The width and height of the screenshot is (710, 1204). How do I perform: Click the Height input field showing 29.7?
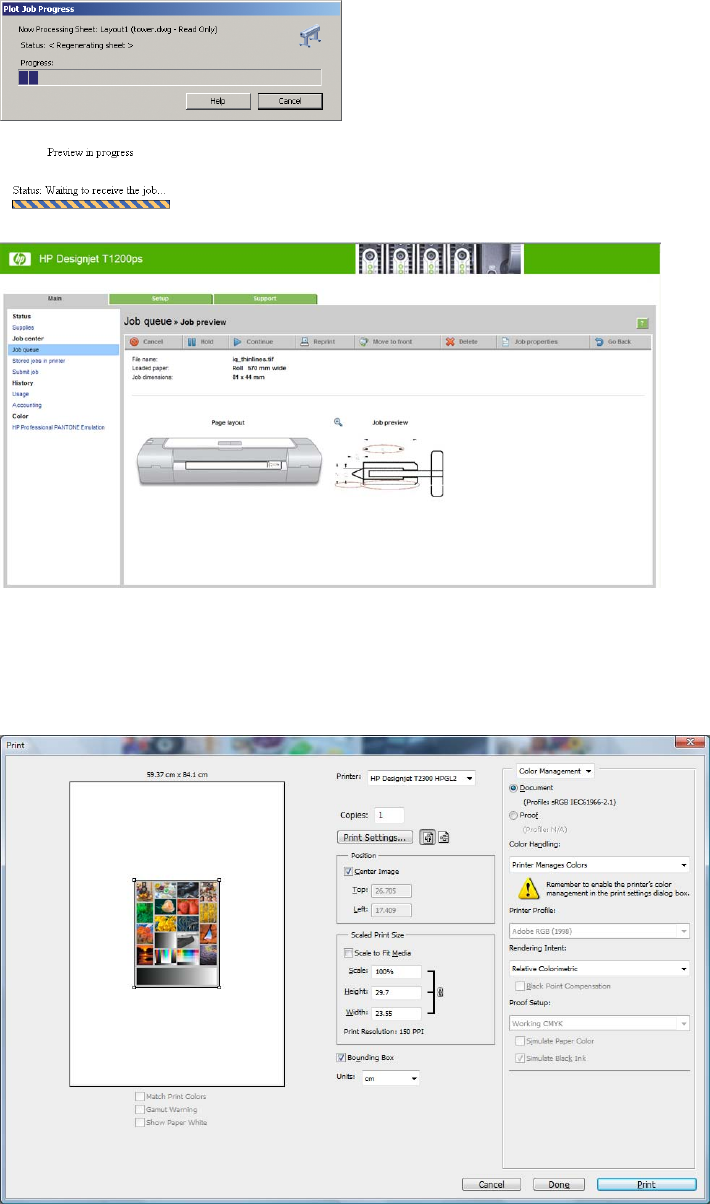pyautogui.click(x=394, y=991)
